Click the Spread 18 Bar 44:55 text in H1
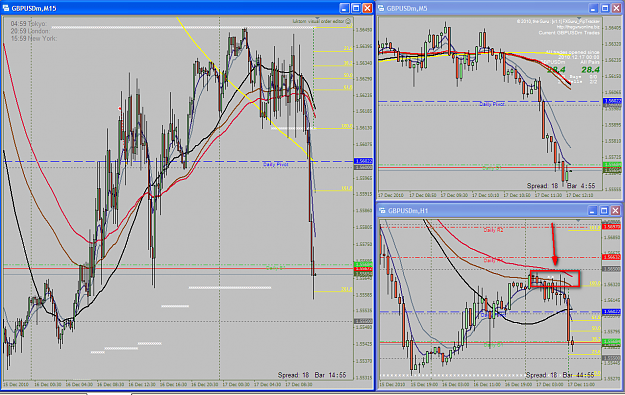Screen dimensions: 625x395 [560, 375]
